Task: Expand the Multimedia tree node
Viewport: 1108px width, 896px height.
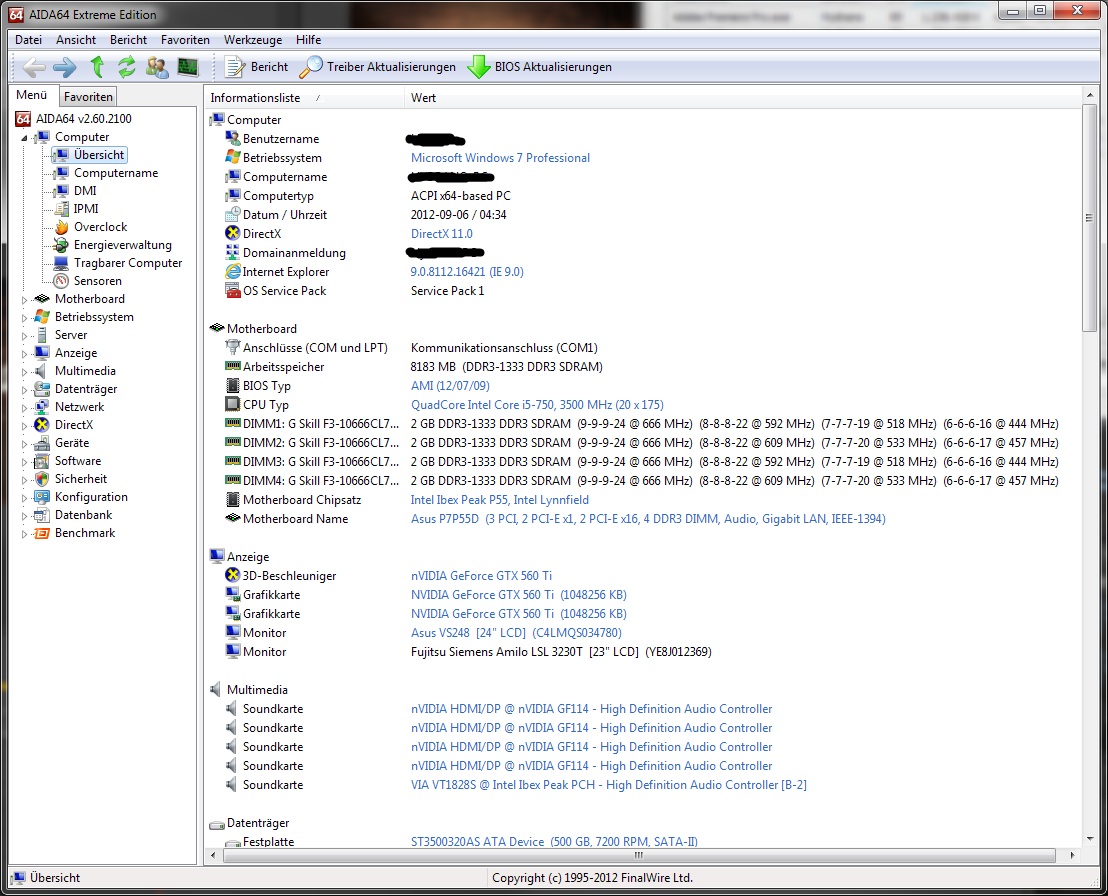Action: pyautogui.click(x=24, y=372)
